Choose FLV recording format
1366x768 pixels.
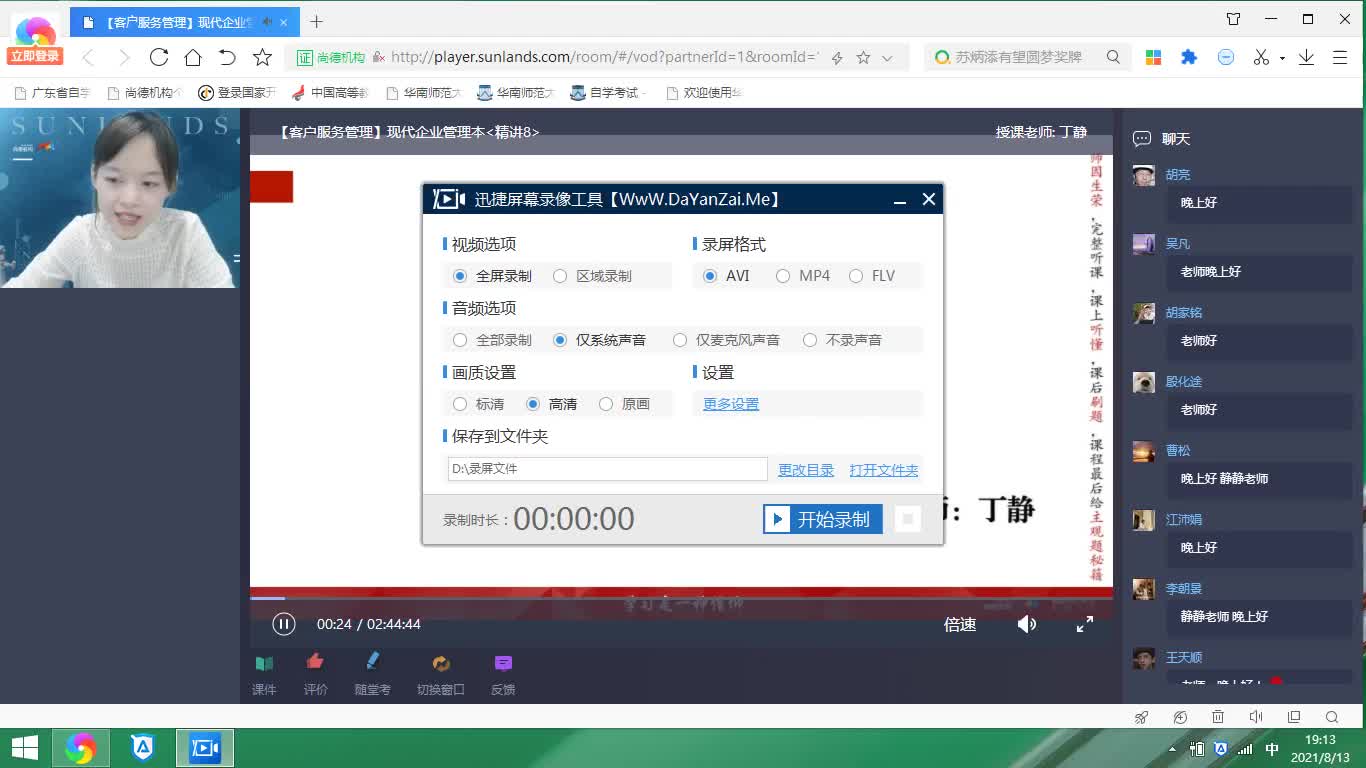(x=872, y=276)
